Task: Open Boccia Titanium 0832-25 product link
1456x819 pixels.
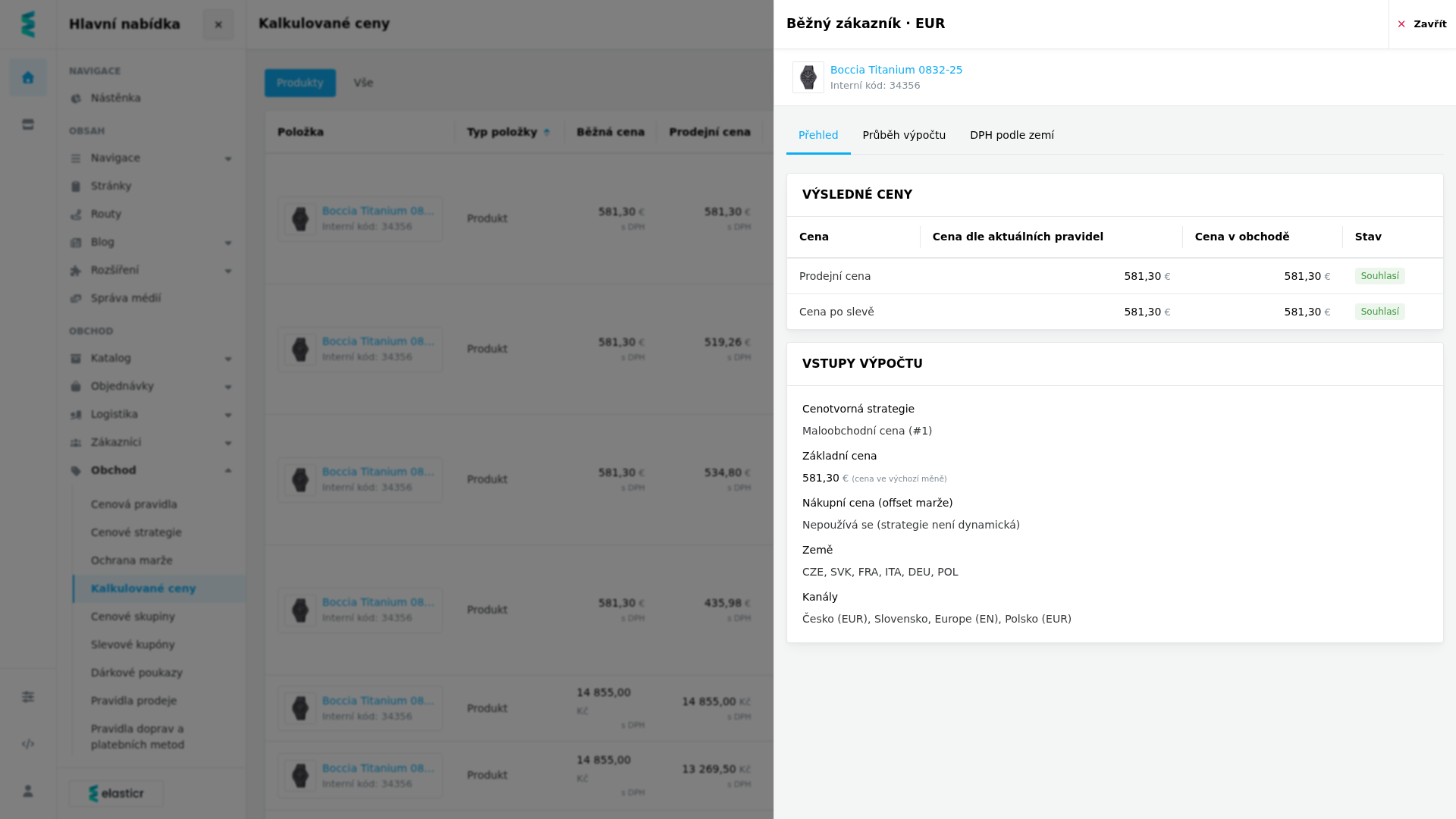Action: (x=896, y=70)
